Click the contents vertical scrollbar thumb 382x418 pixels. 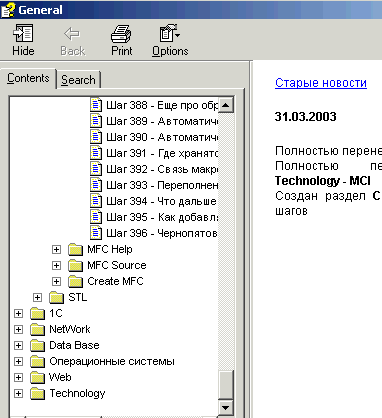point(226,384)
